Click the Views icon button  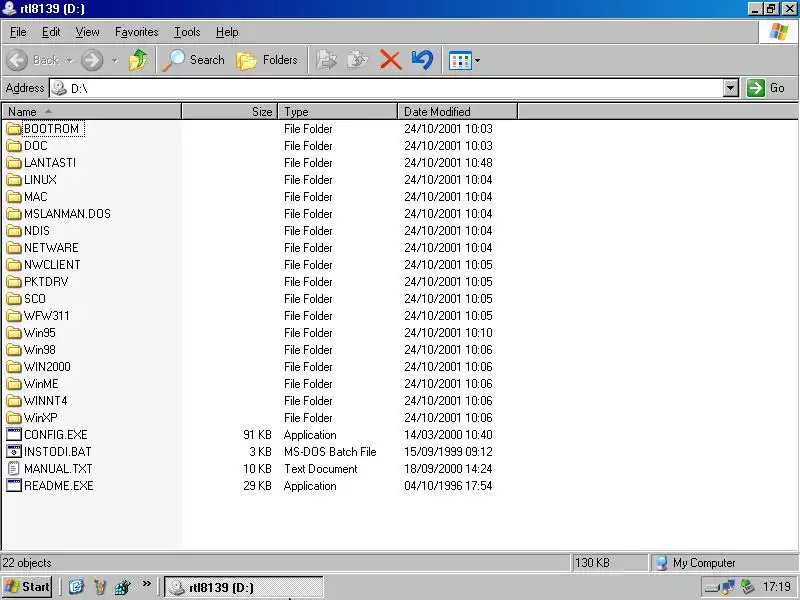click(460, 61)
